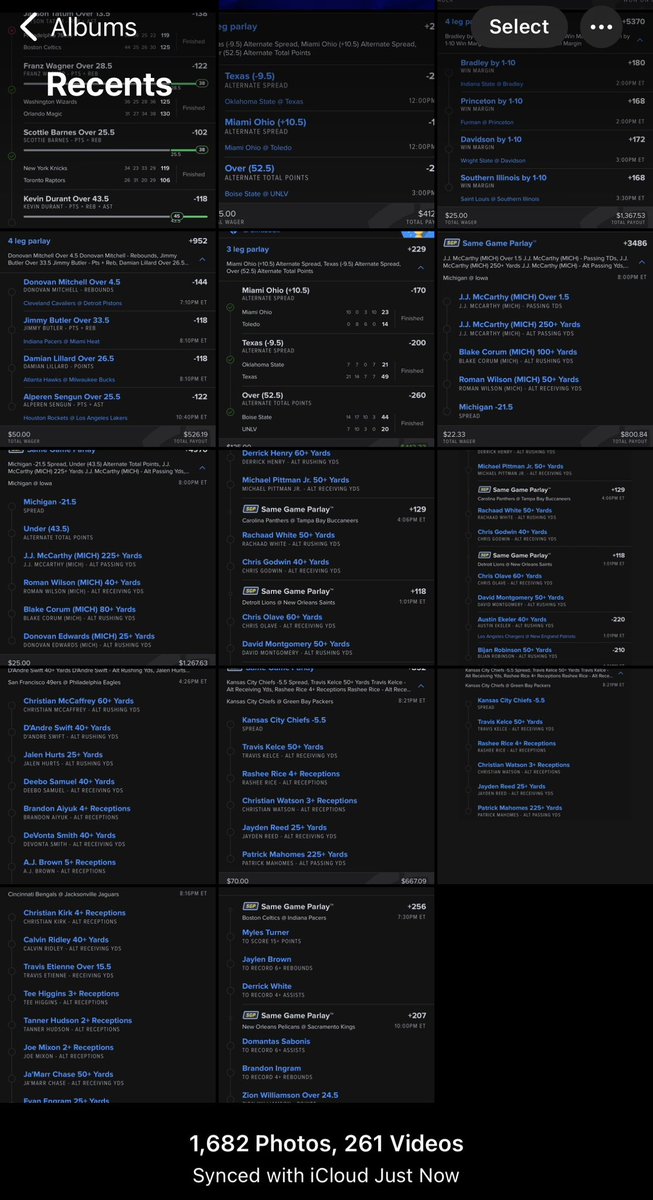Open the Bengals @ Jaguars Christian Kirk photo

point(108,995)
